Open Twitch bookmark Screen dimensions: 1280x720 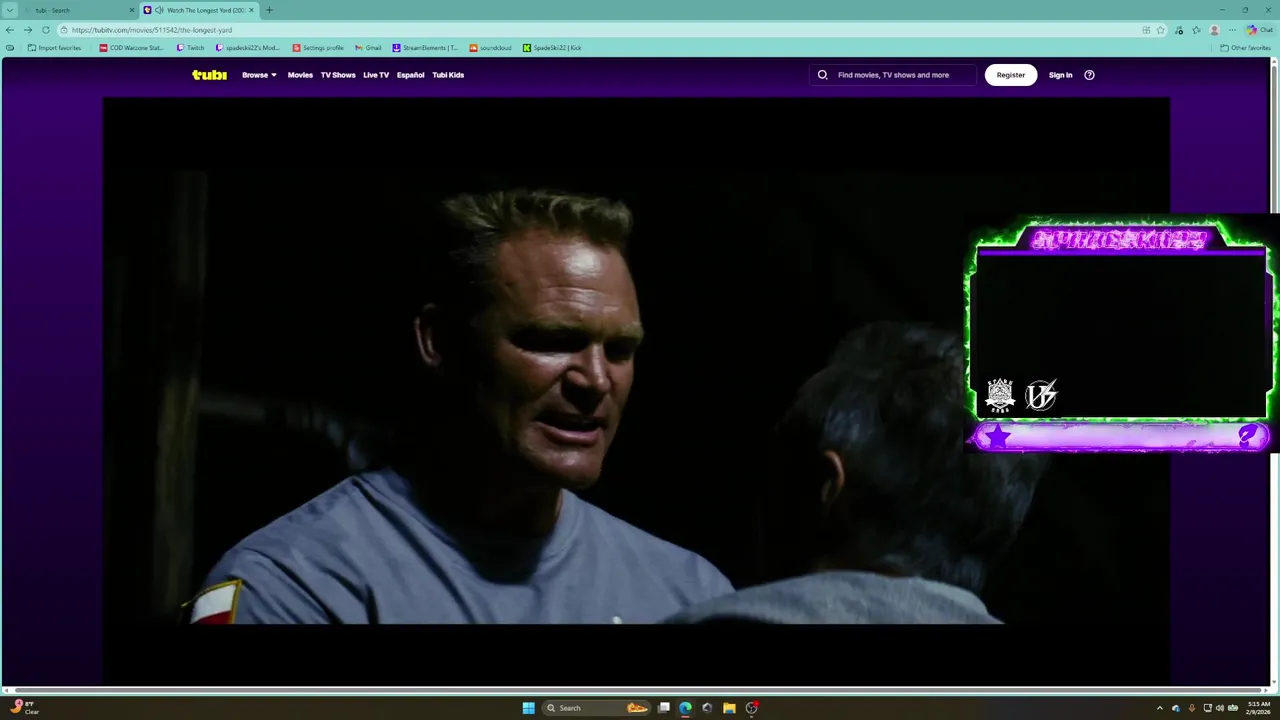click(190, 48)
